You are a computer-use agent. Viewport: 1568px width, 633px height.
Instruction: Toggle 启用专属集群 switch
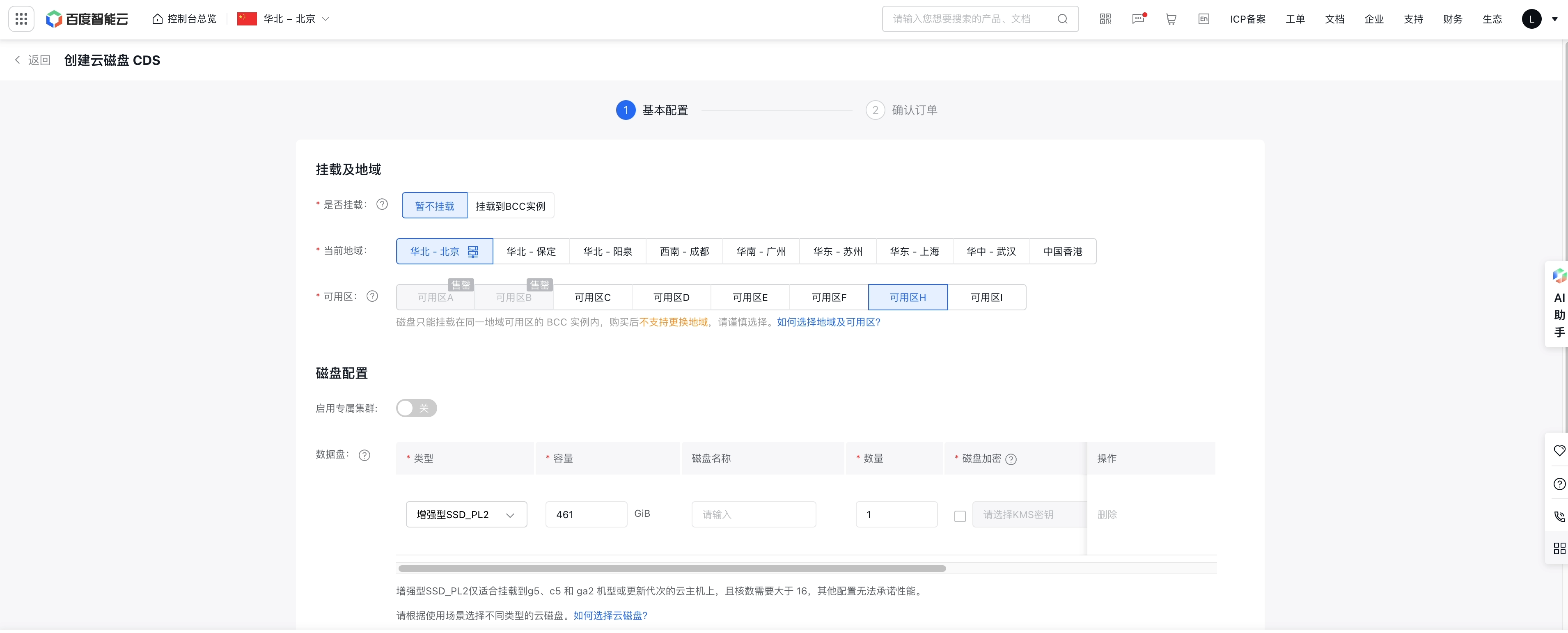pos(416,408)
